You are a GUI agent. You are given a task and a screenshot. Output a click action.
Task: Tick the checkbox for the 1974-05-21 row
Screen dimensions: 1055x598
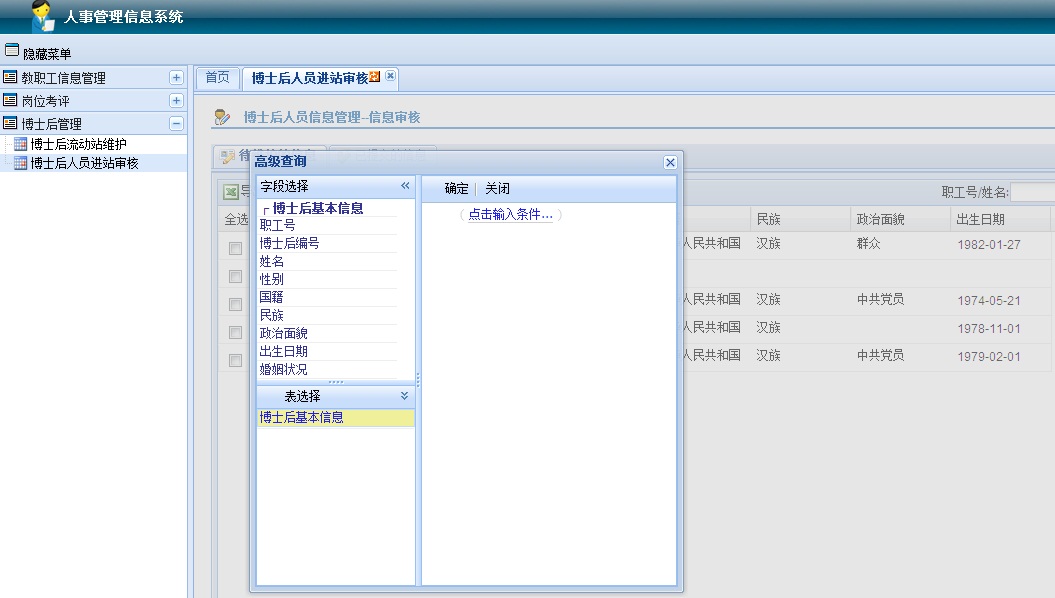(235, 304)
